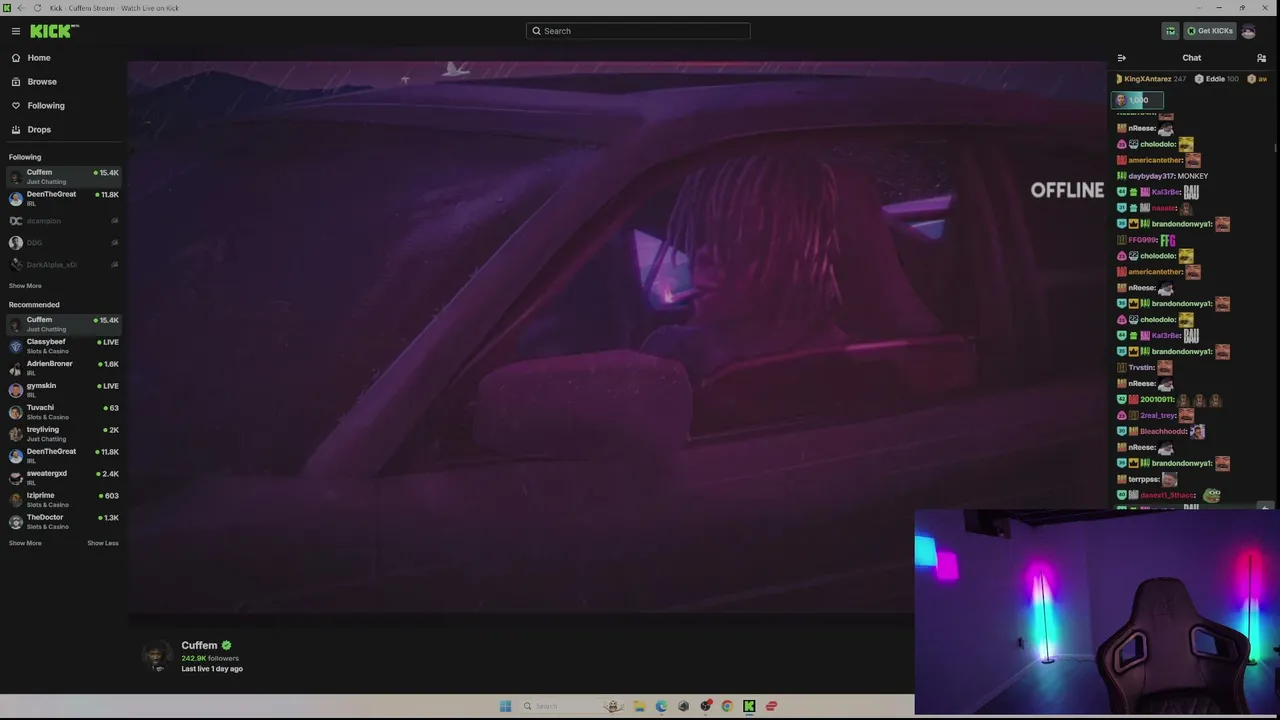Open DeenTheGreat under Following list
Image resolution: width=1280 pixels, height=720 pixels.
[64, 199]
